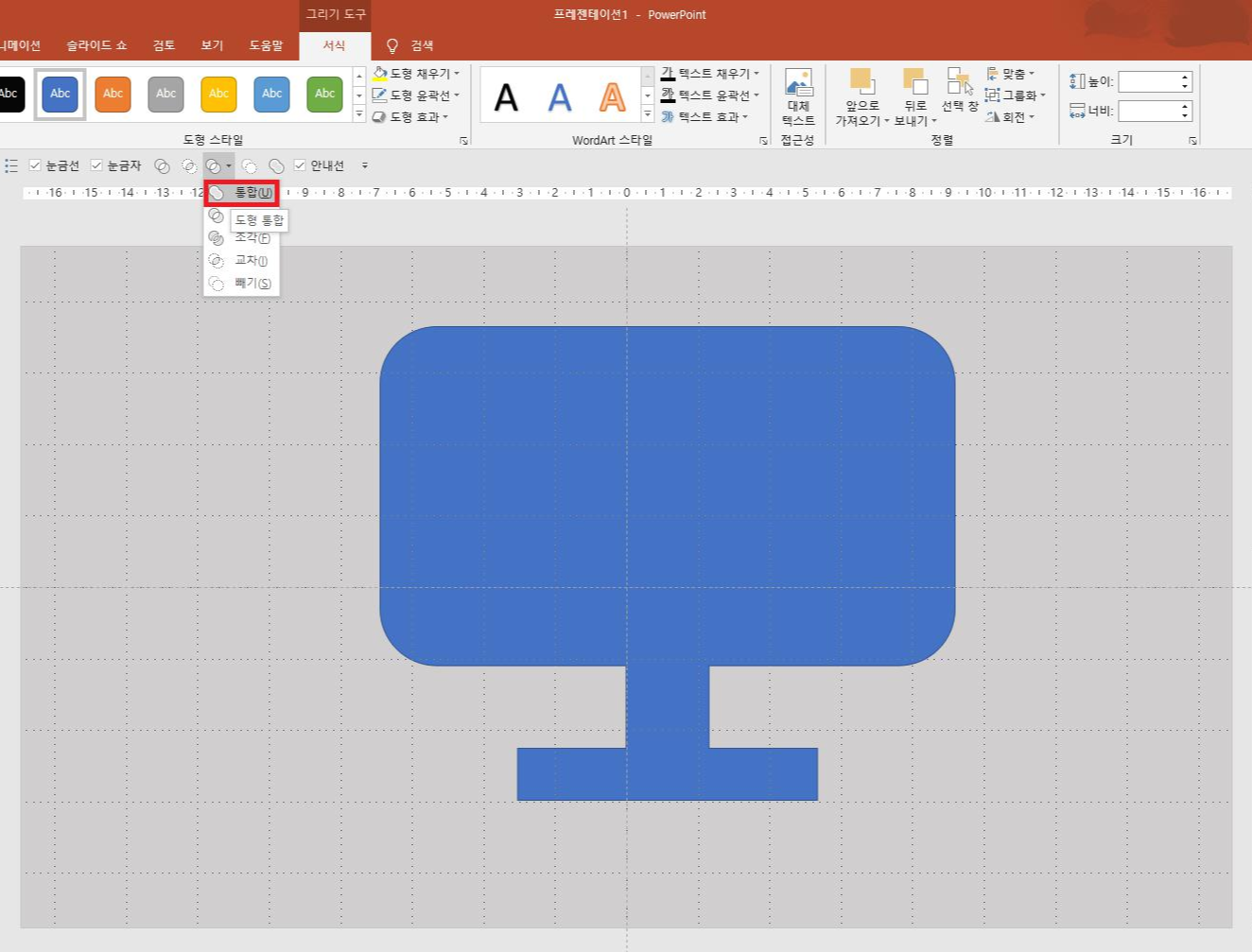Click the Combine Shapes icon next to 눈금자

pyautogui.click(x=162, y=165)
